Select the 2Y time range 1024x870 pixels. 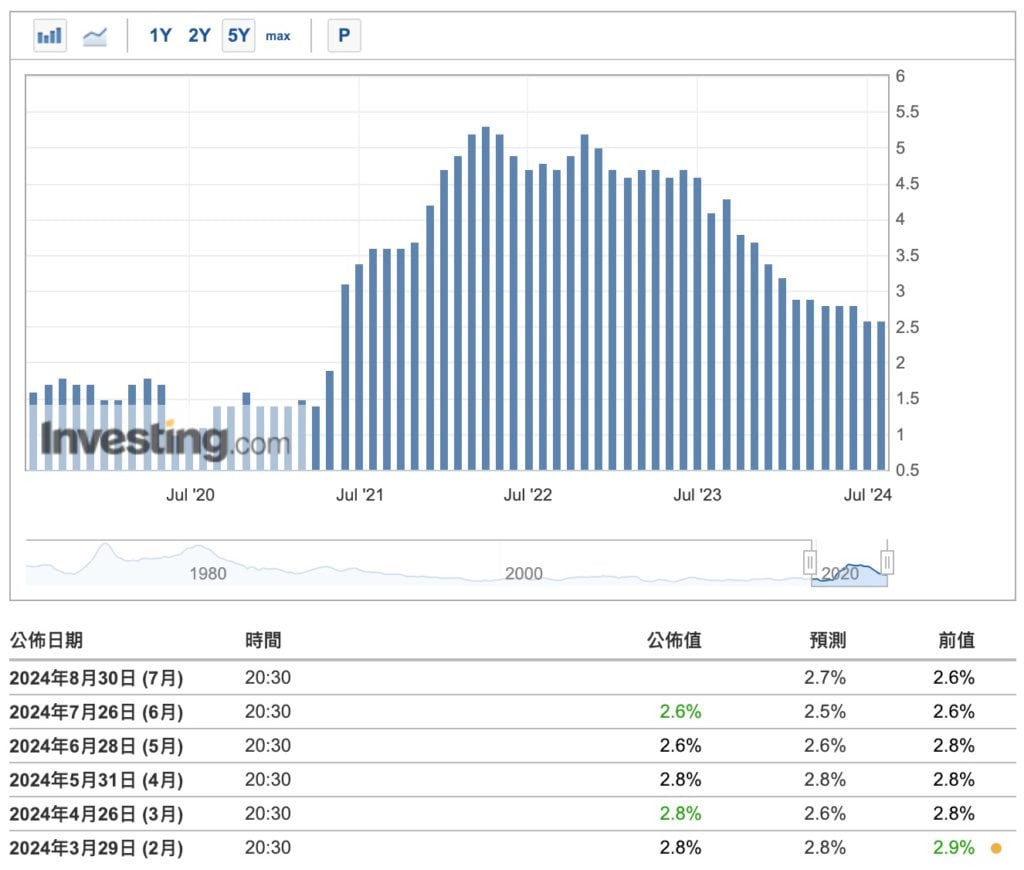pyautogui.click(x=199, y=36)
